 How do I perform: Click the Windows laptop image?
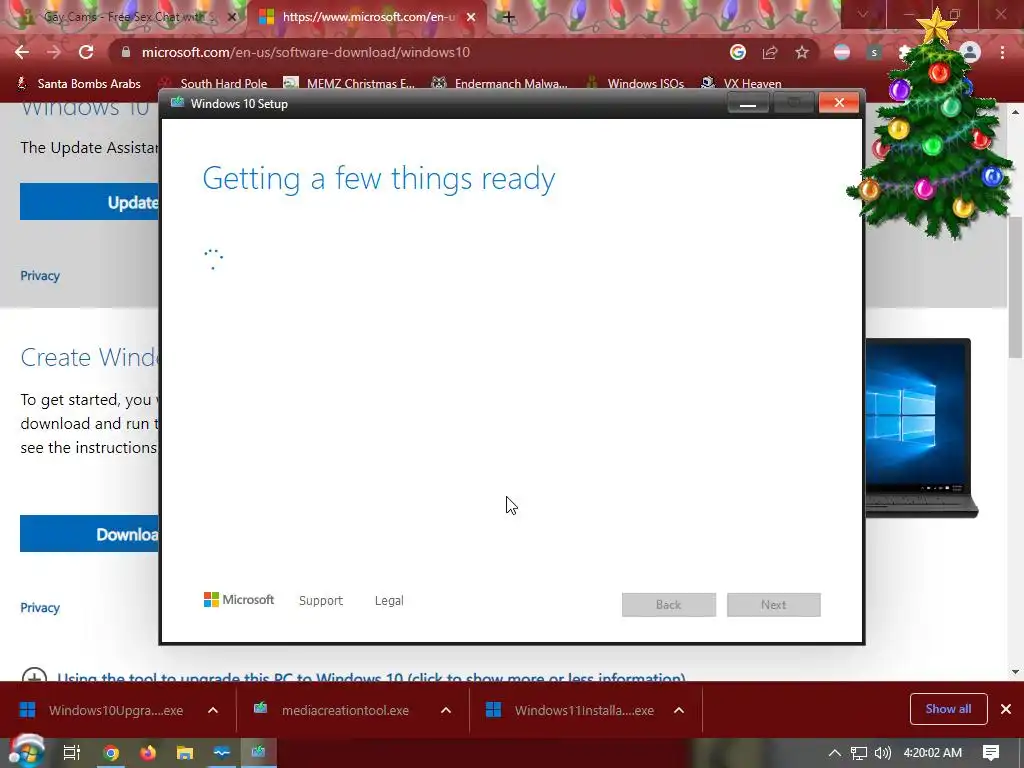point(921,428)
